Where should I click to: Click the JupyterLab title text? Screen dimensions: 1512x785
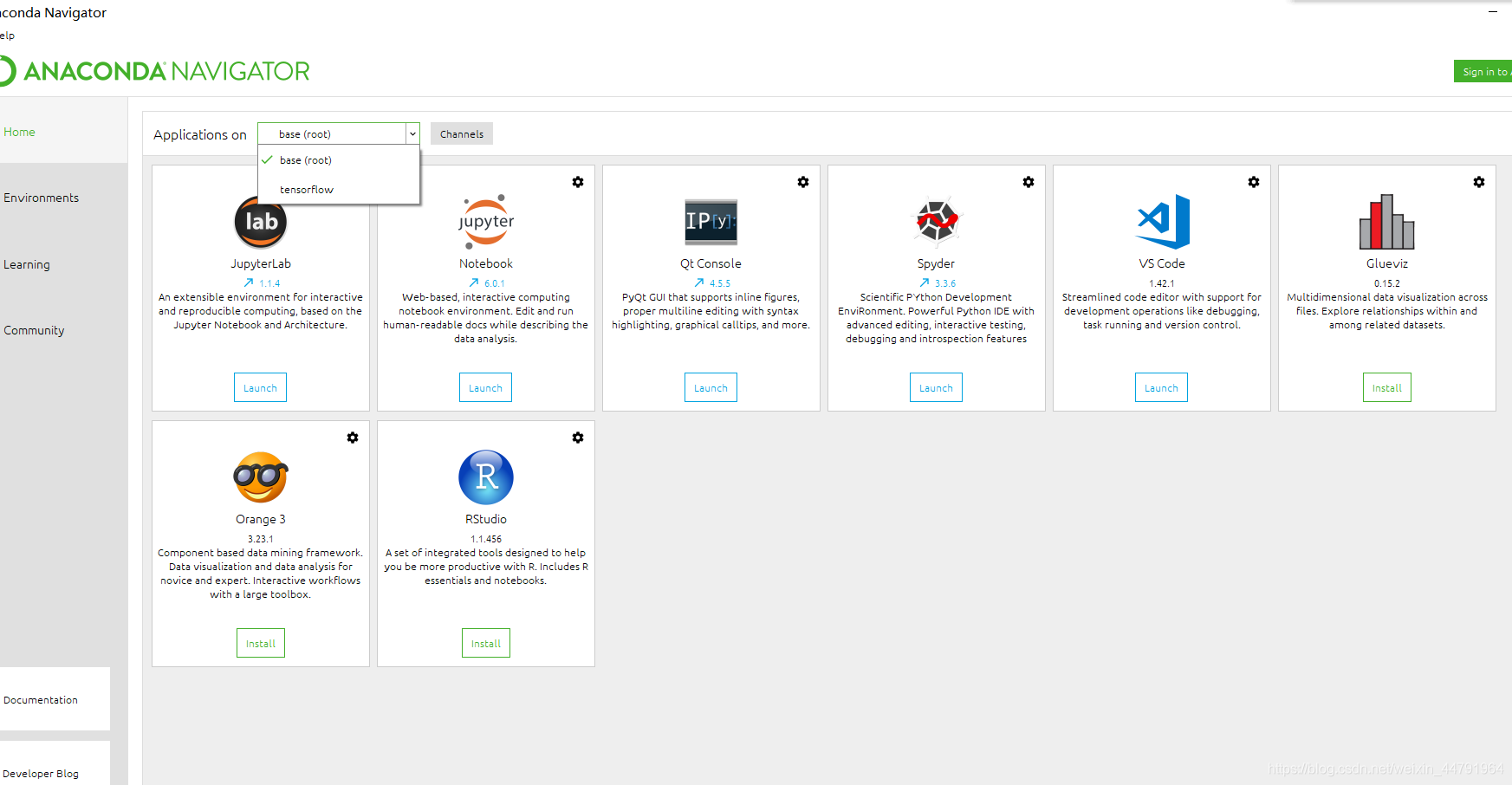click(x=261, y=263)
